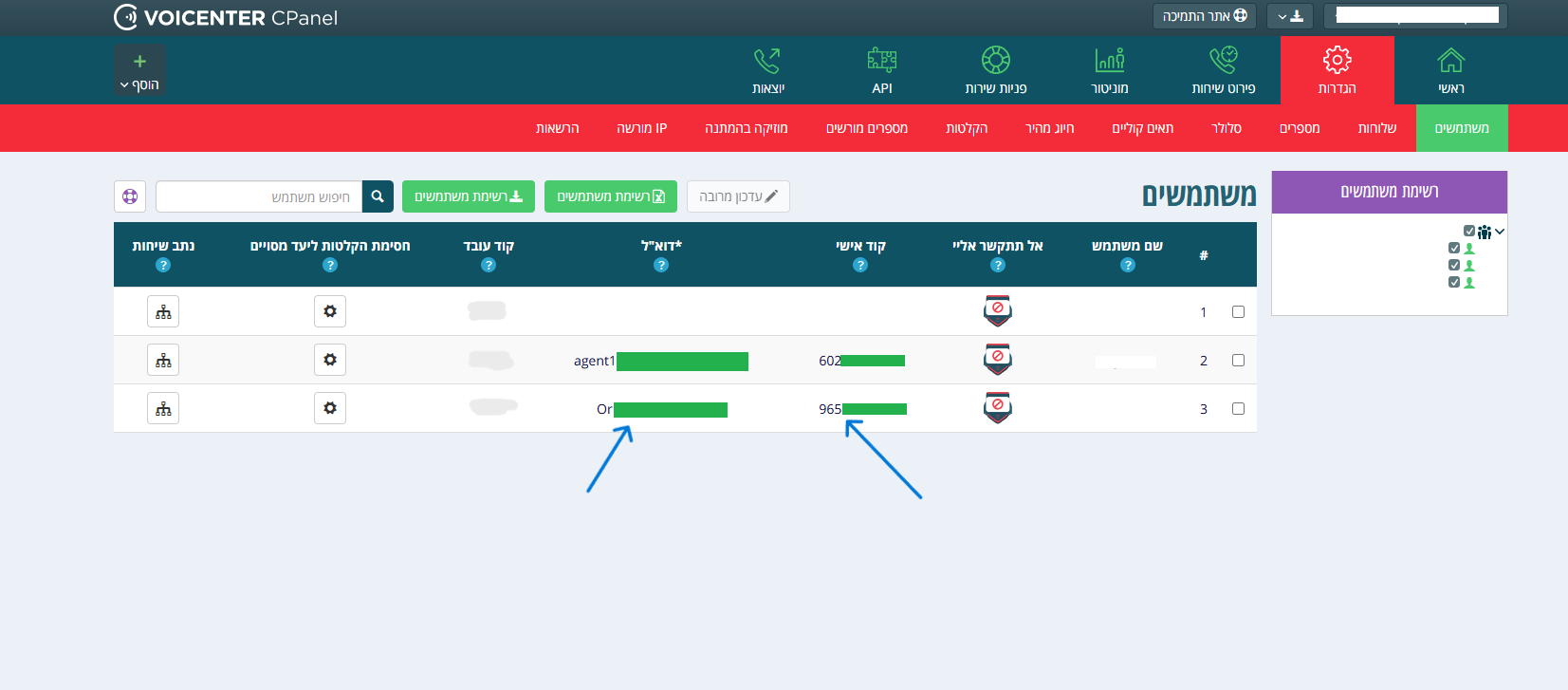The height and width of the screenshot is (690, 1568).
Task: Show help for דוא"ל column
Action: (x=661, y=266)
